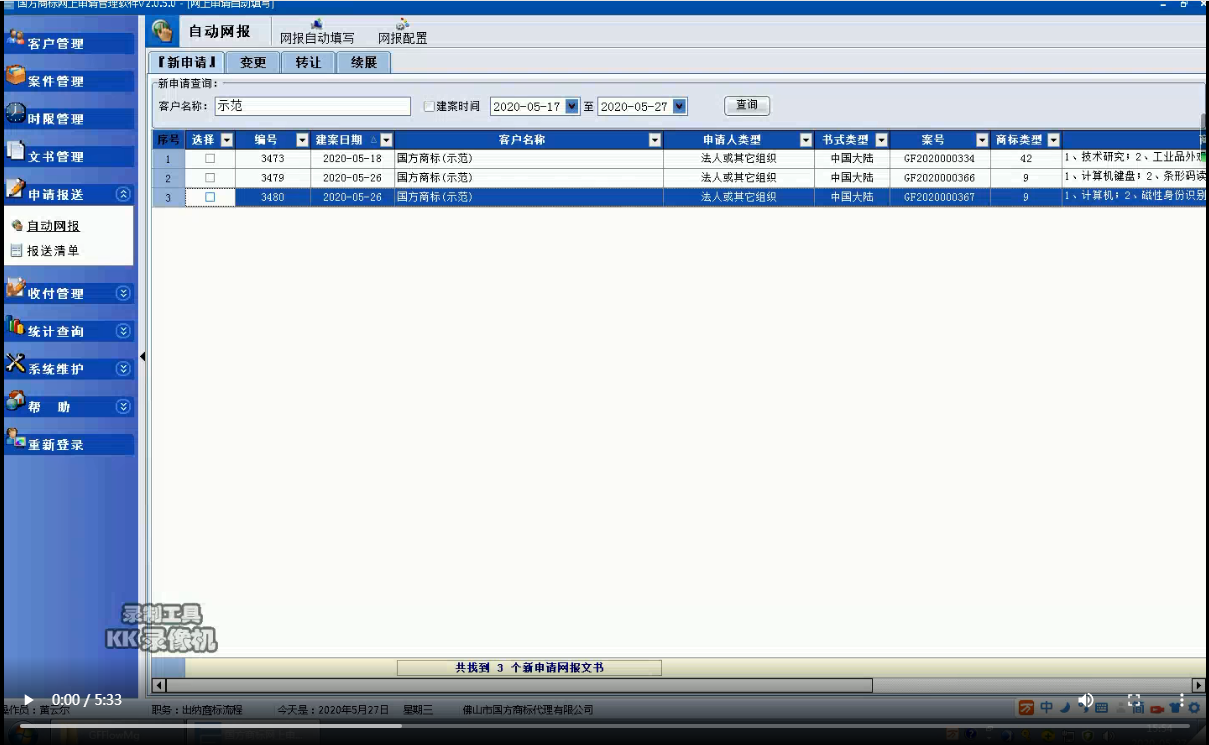
Task: Toggle video fullscreen icon
Action: coord(1134,701)
